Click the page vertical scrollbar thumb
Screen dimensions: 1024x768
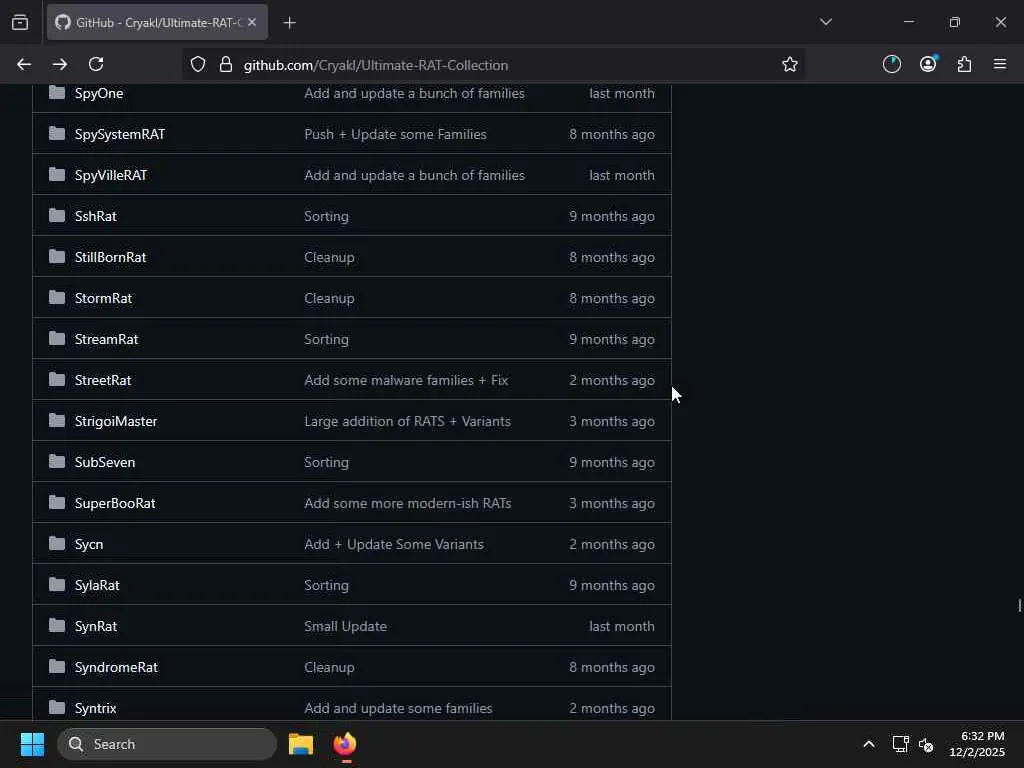coord(1019,605)
